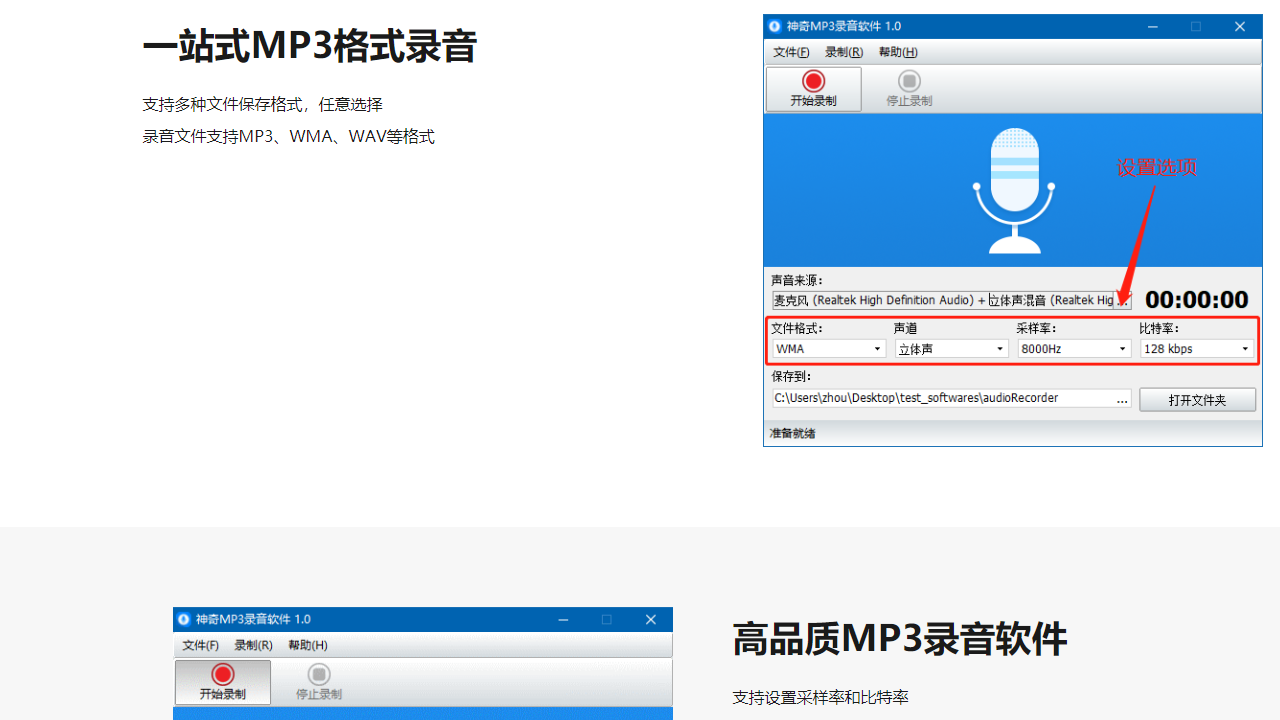The width and height of the screenshot is (1280, 720).
Task: Click the app logo in the title bar
Action: click(774, 26)
